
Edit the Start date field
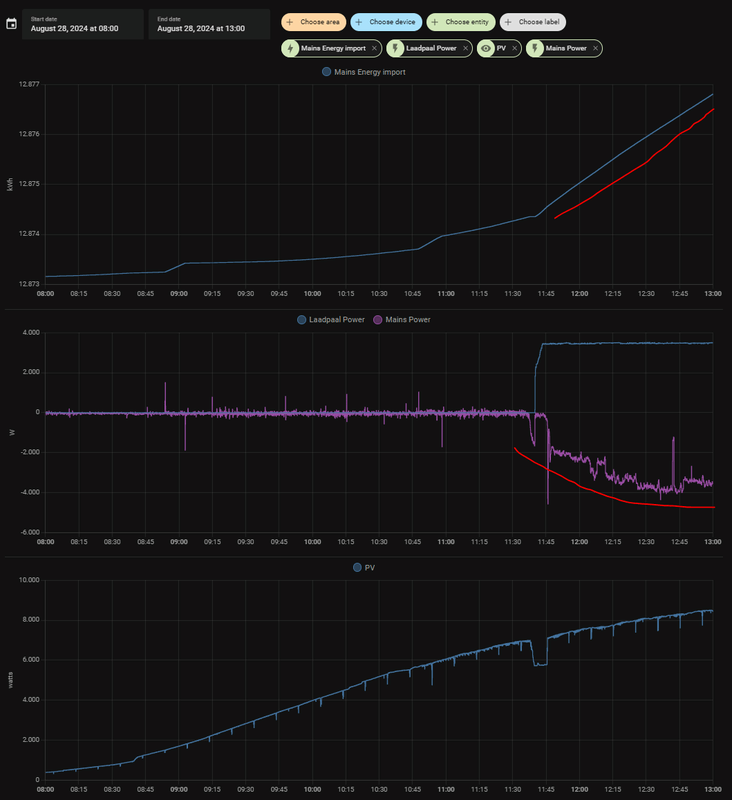click(83, 24)
